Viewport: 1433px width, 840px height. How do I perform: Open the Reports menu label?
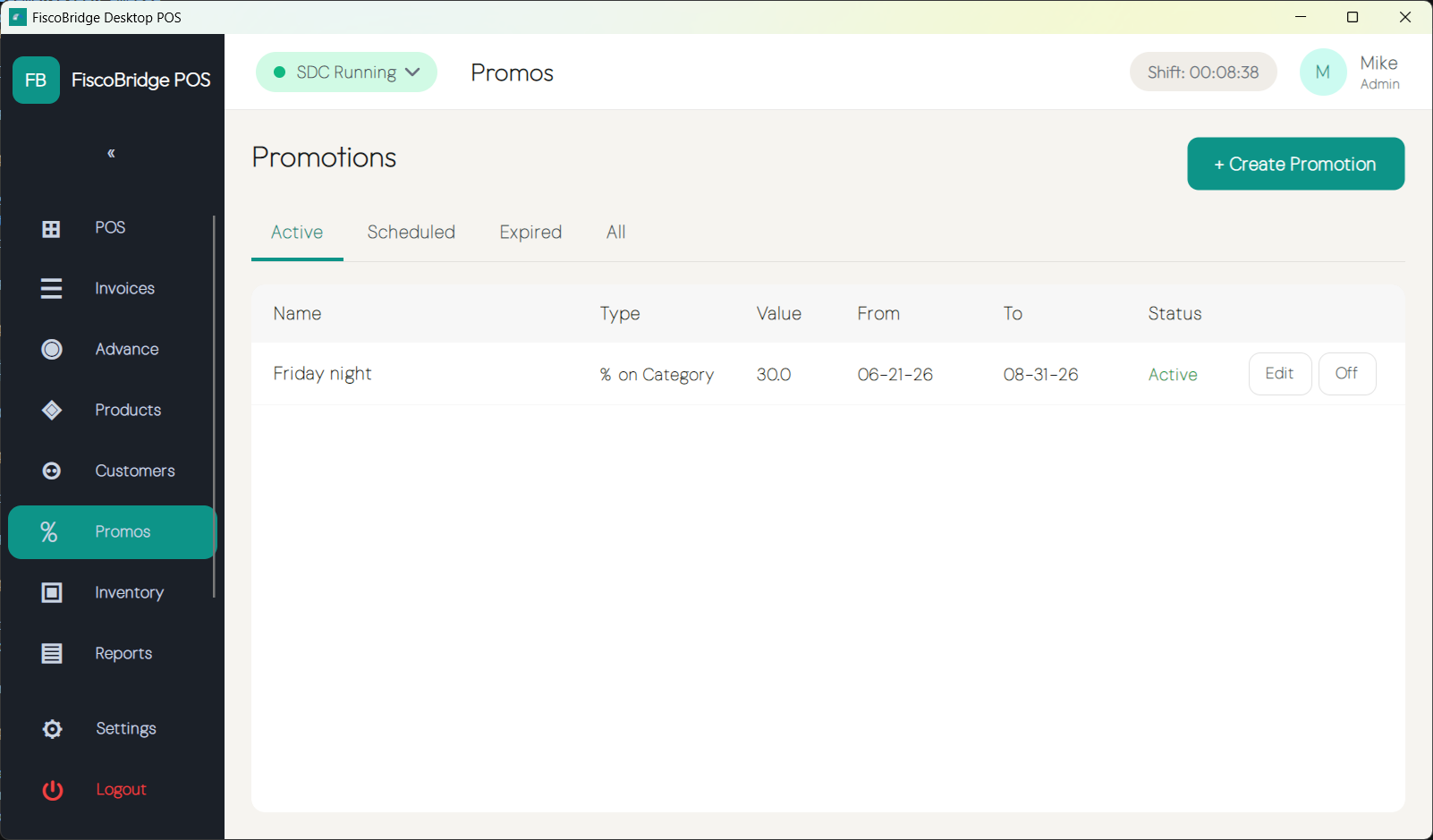coord(123,653)
